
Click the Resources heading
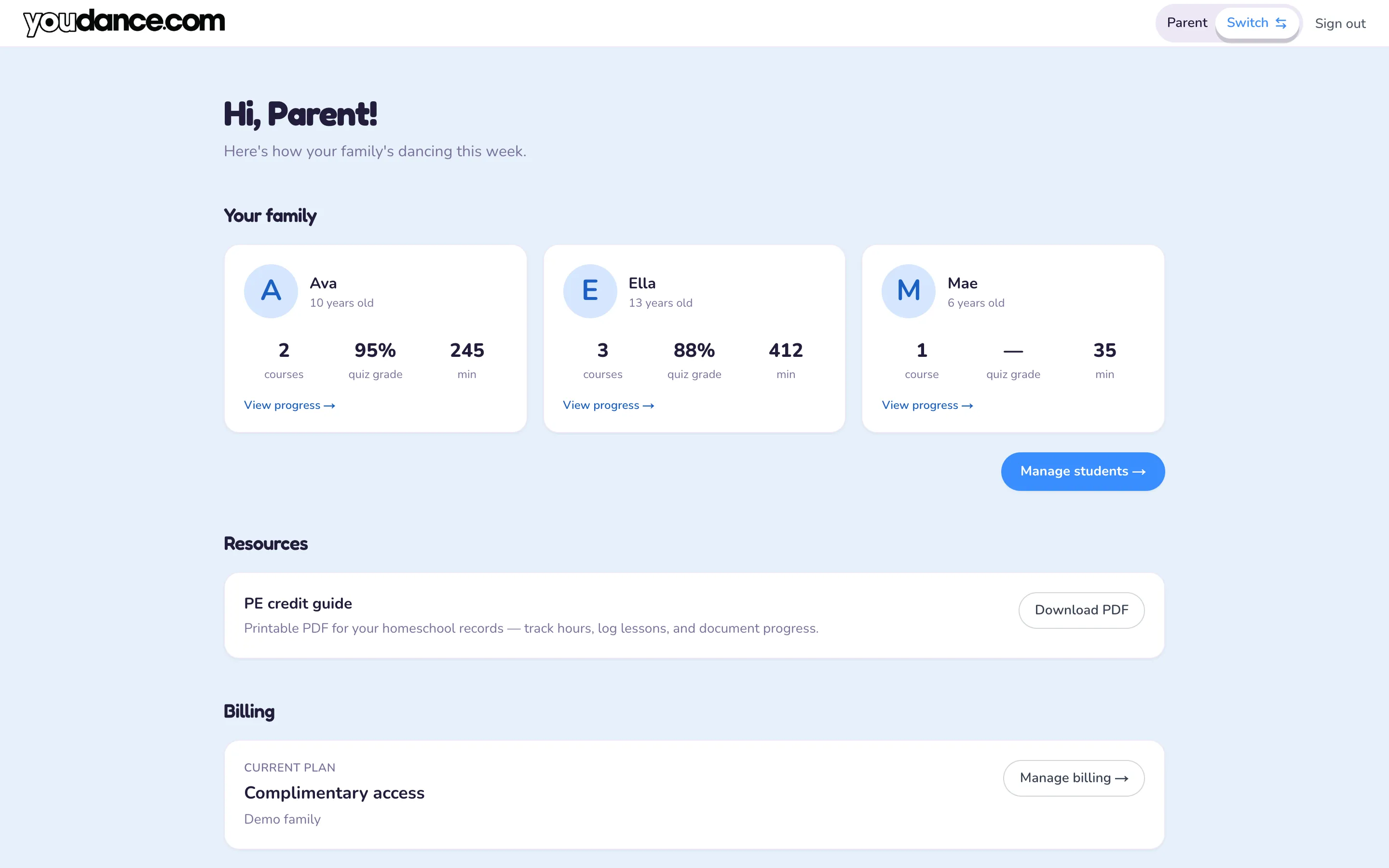(266, 543)
